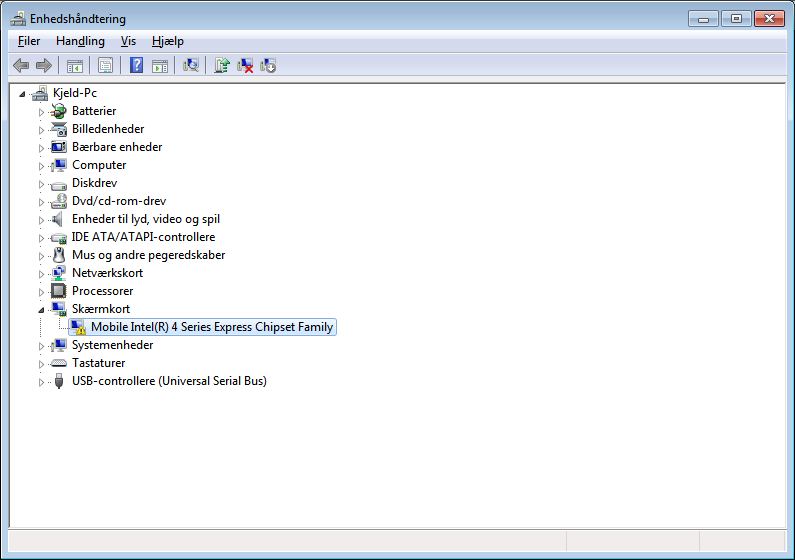The image size is (795, 560).
Task: Select Enheder til lyd, video og spil
Action: [145, 219]
